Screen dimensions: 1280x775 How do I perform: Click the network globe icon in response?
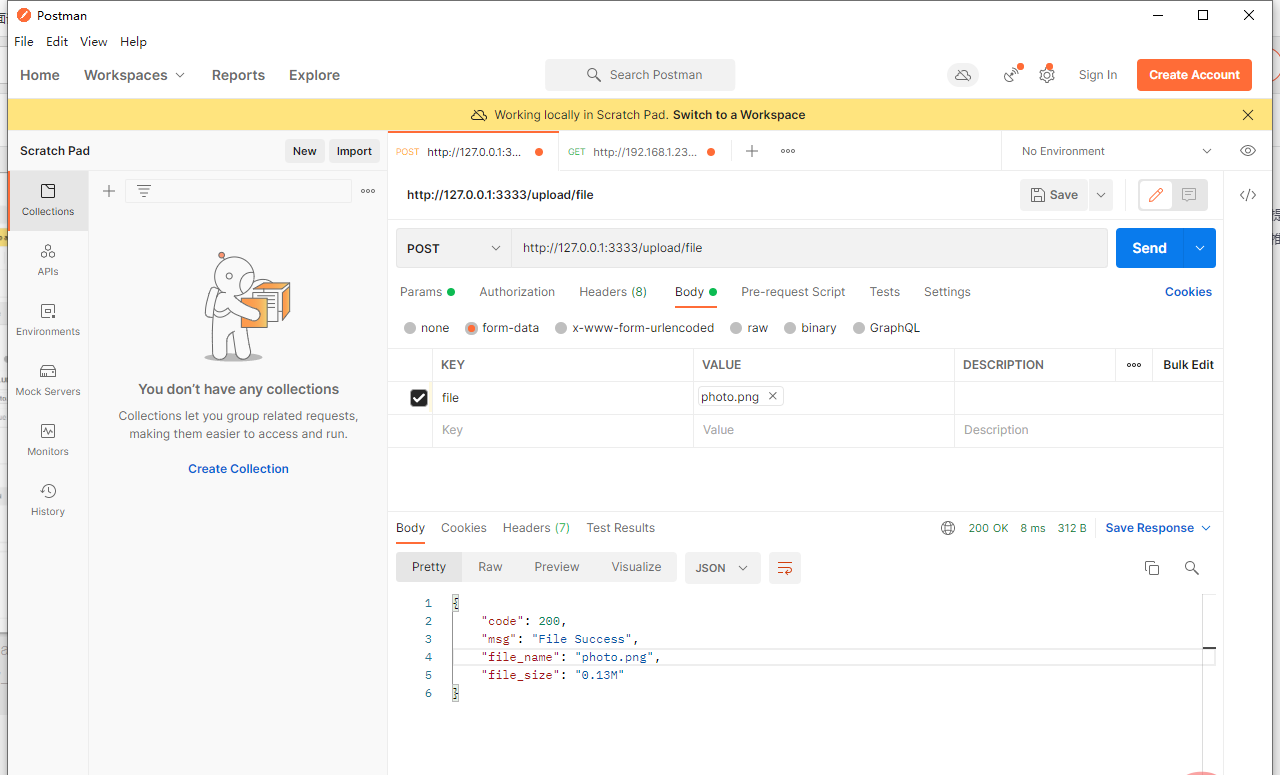948,528
